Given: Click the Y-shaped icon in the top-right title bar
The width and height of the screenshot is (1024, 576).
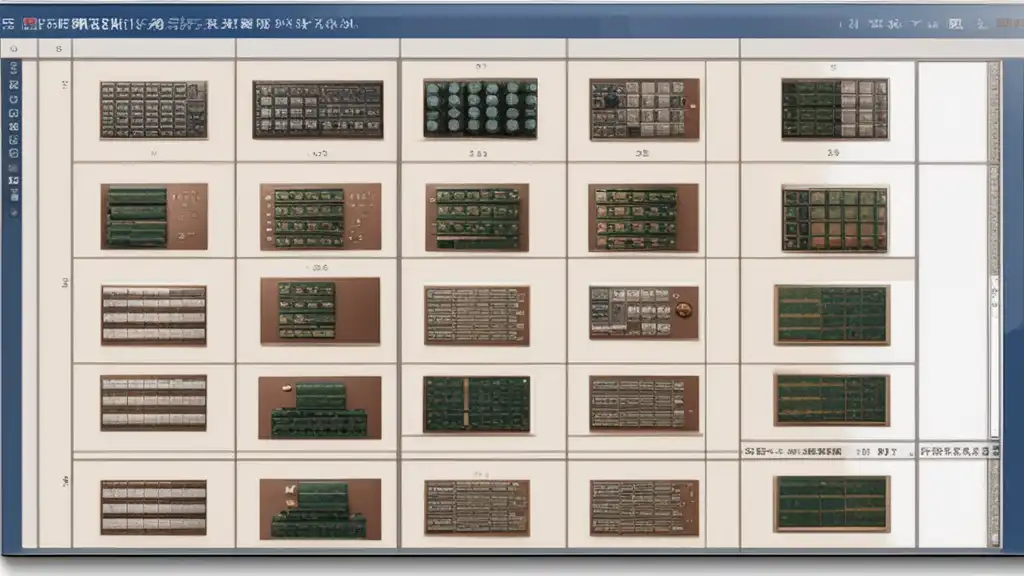Looking at the screenshot, I should pyautogui.click(x=916, y=24).
